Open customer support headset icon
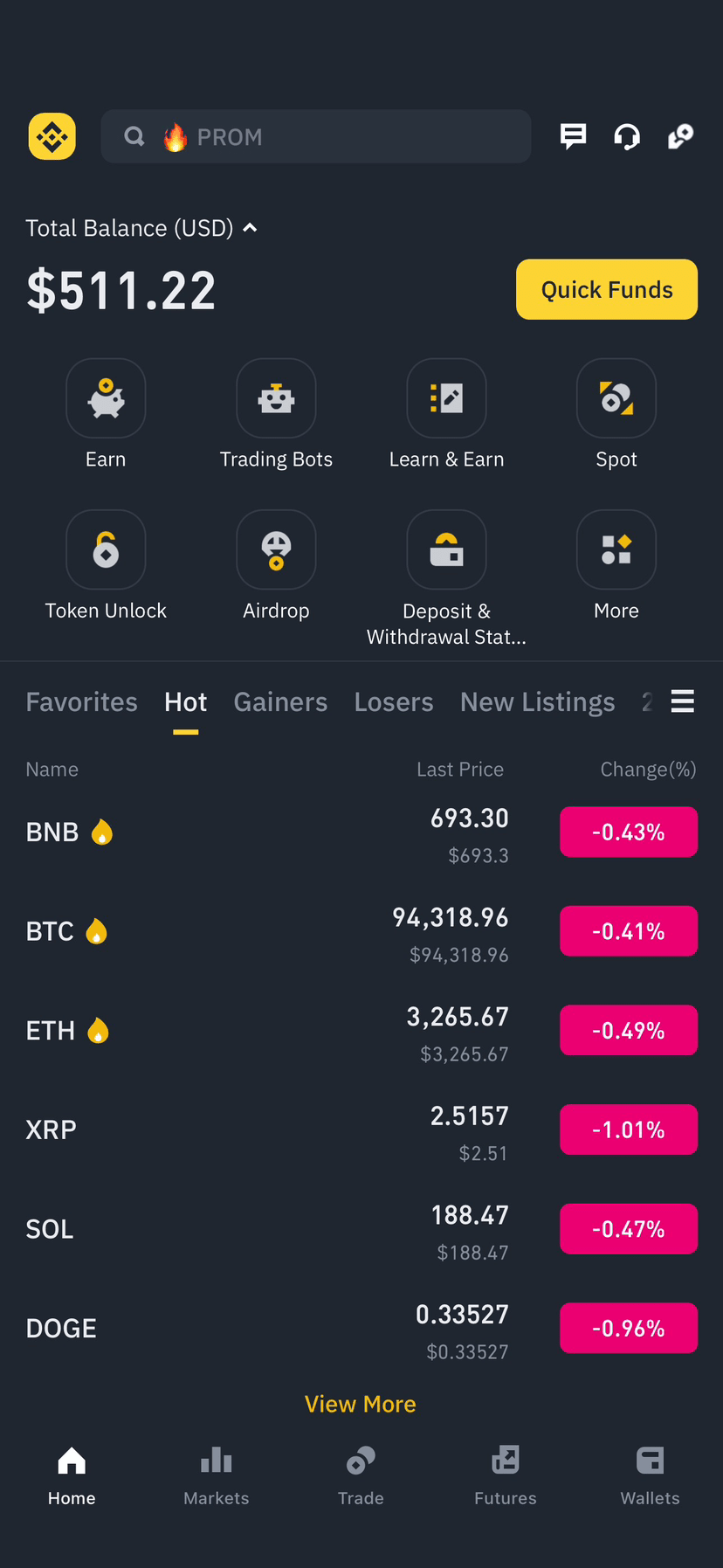Viewport: 723px width, 1568px height. (x=627, y=136)
